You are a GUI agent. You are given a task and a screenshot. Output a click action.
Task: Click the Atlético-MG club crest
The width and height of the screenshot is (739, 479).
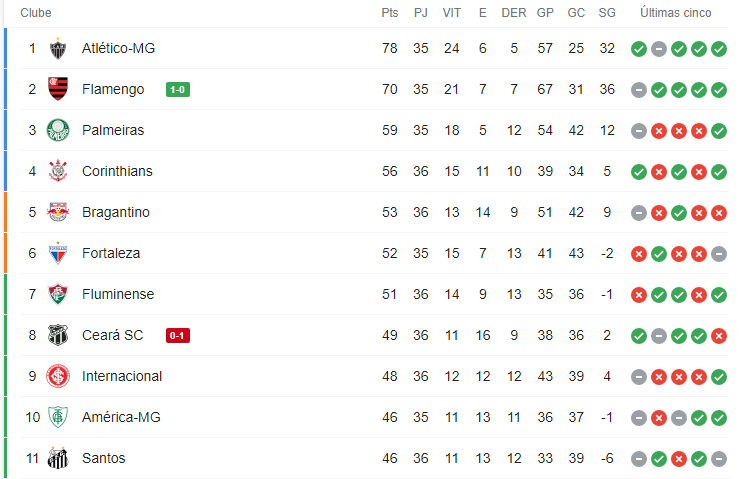[x=58, y=48]
